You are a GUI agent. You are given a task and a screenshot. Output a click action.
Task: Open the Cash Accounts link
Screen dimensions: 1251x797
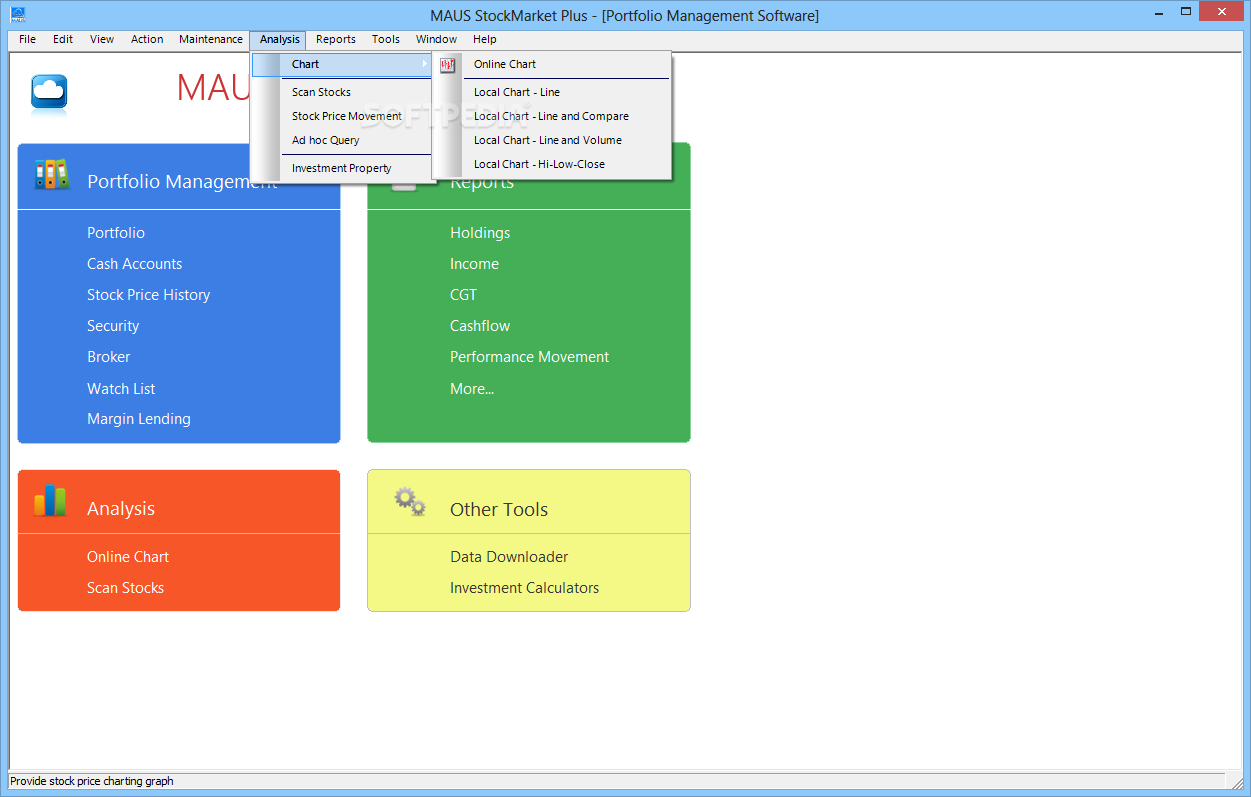[x=135, y=264]
